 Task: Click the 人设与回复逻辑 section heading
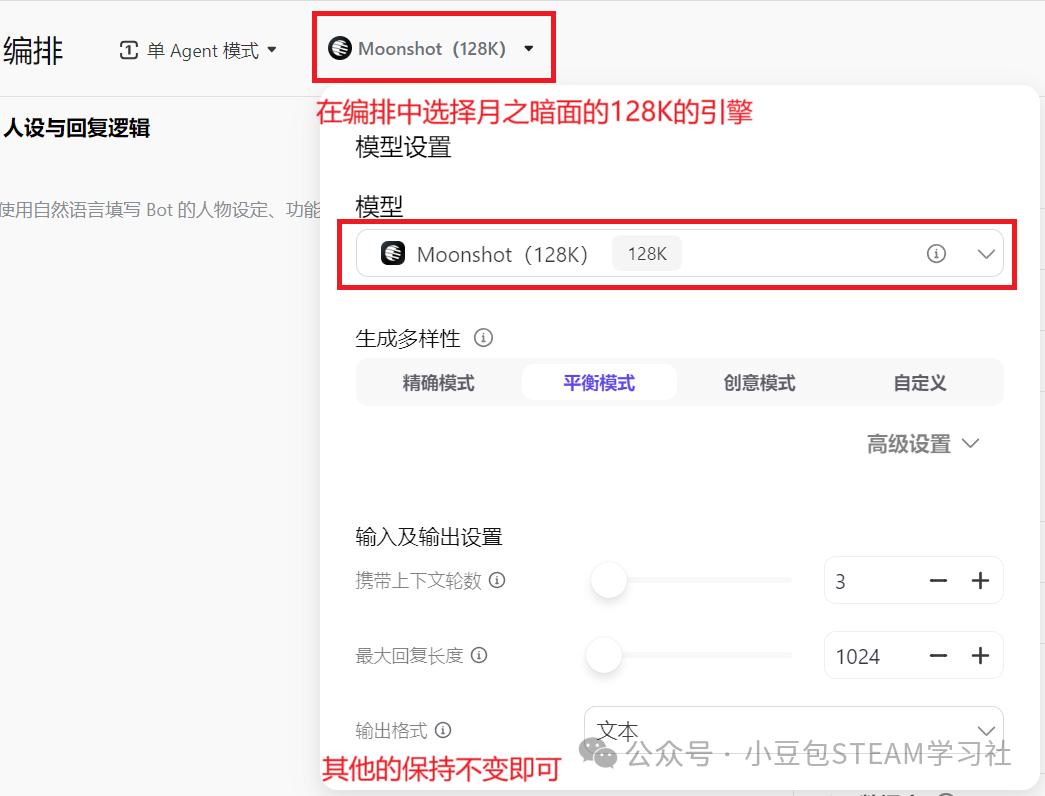click(77, 127)
